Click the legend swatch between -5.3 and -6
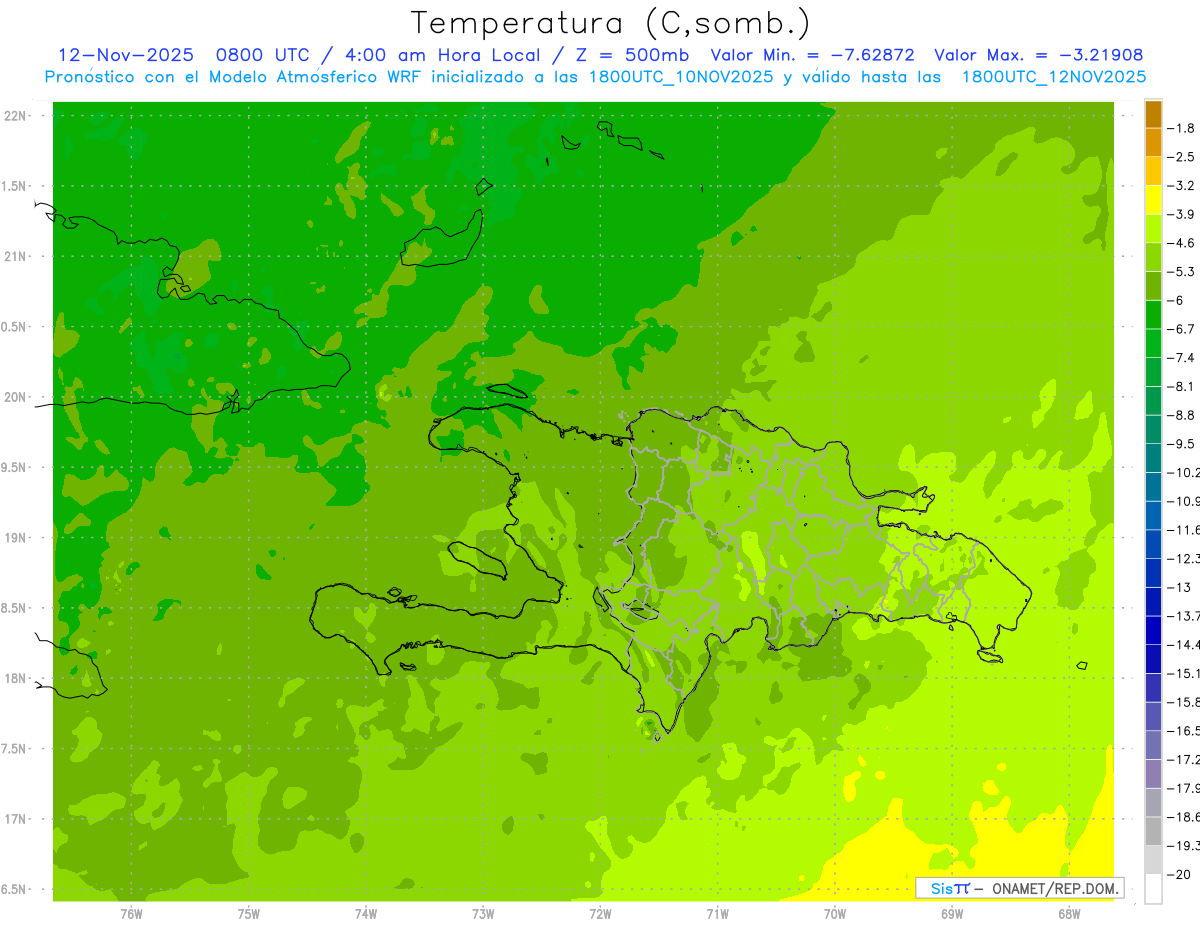Image resolution: width=1200 pixels, height=927 pixels. click(1153, 285)
